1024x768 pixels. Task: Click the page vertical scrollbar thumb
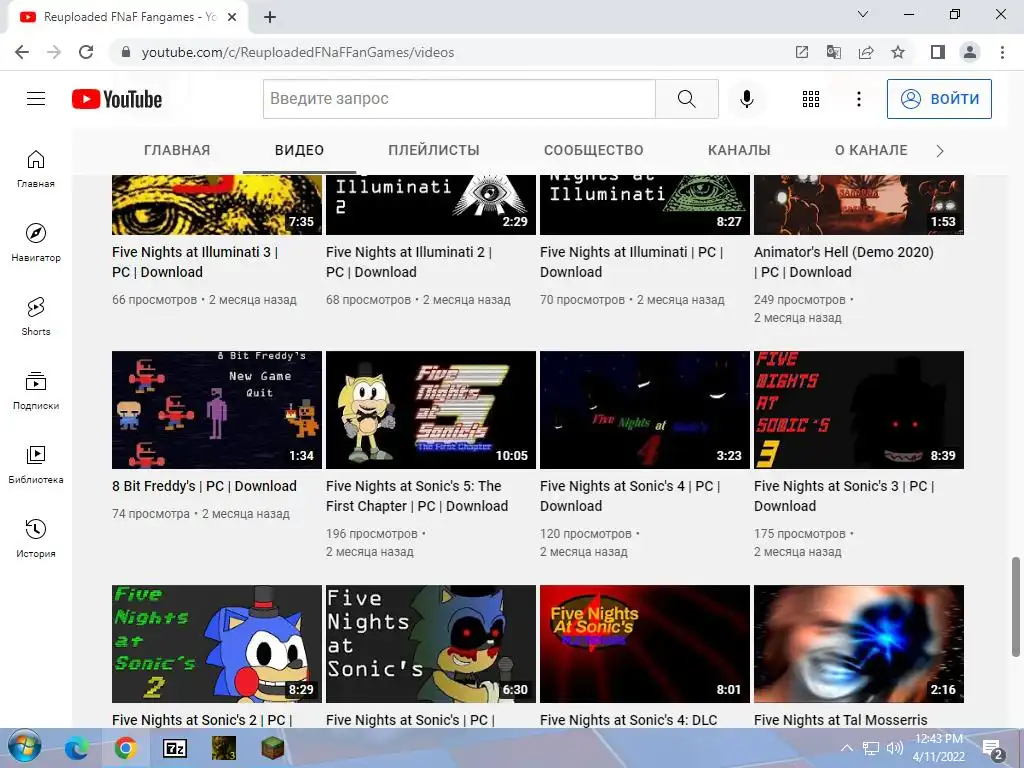pyautogui.click(x=1015, y=607)
